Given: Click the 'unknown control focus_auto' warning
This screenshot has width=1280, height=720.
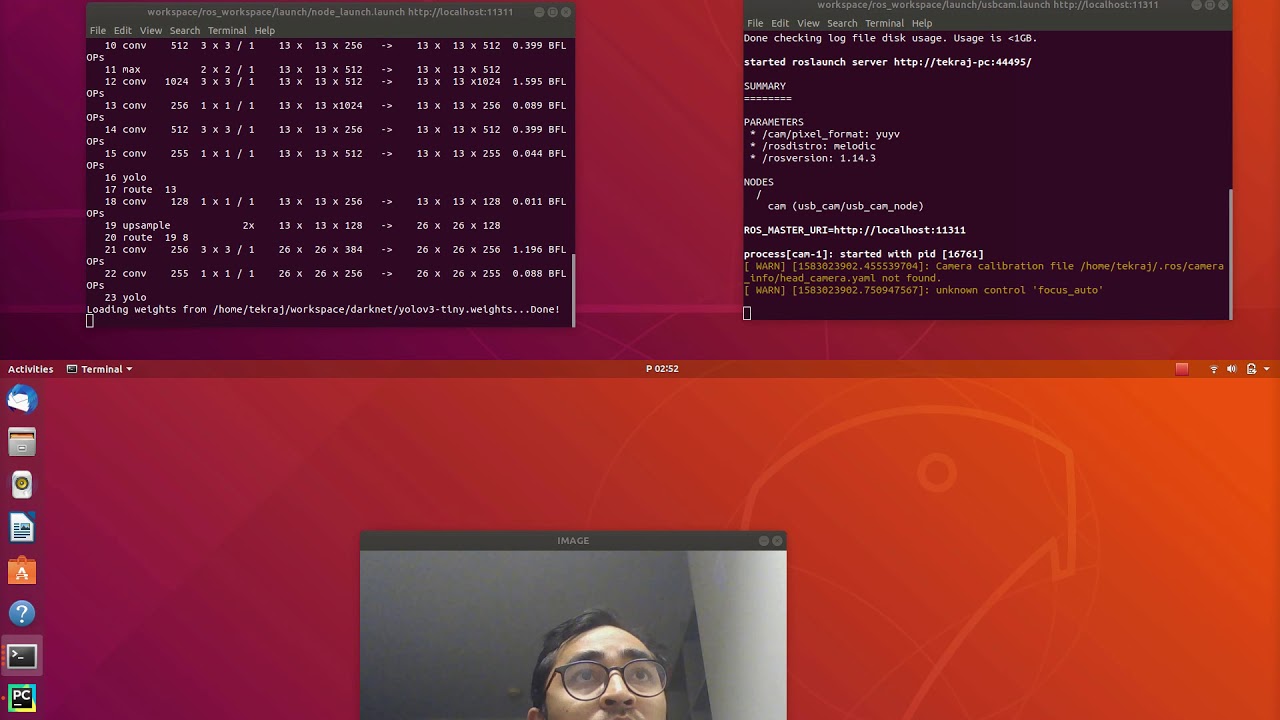Looking at the screenshot, I should pos(923,290).
